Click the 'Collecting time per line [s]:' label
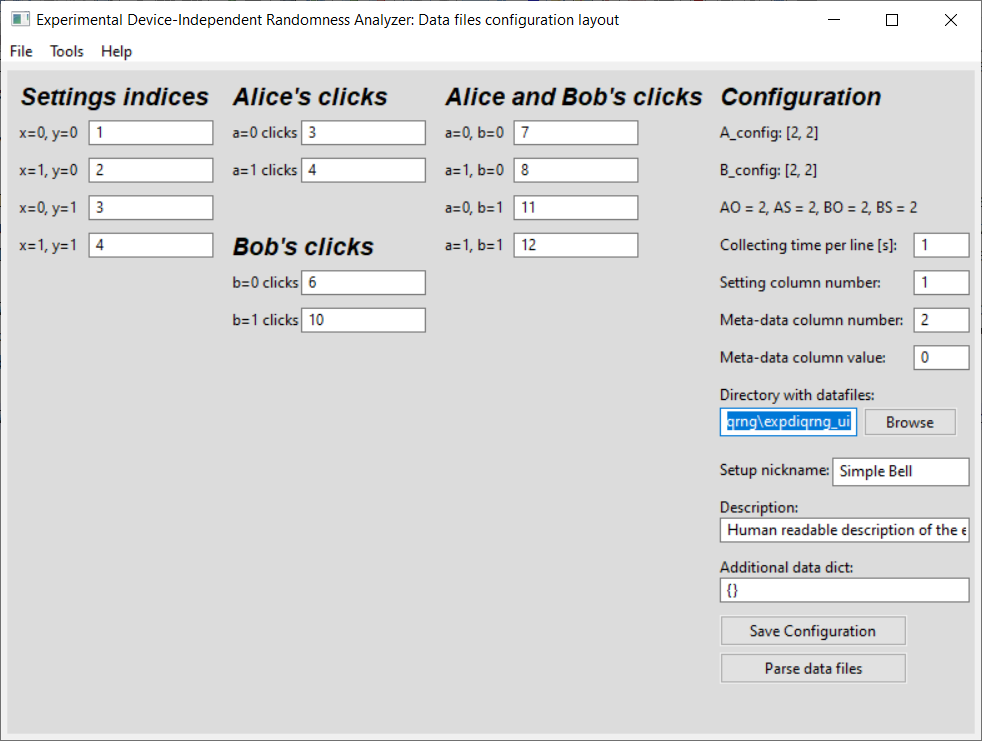 click(x=808, y=245)
